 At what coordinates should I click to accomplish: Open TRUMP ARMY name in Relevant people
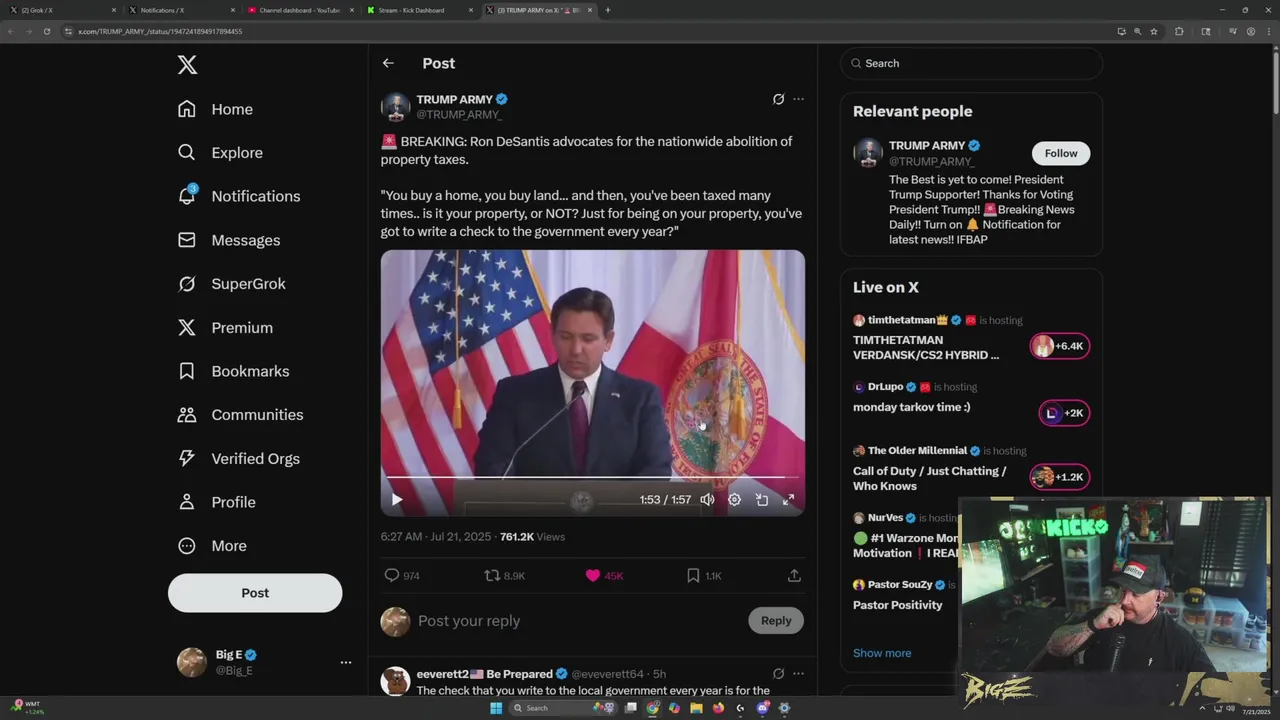(927, 146)
